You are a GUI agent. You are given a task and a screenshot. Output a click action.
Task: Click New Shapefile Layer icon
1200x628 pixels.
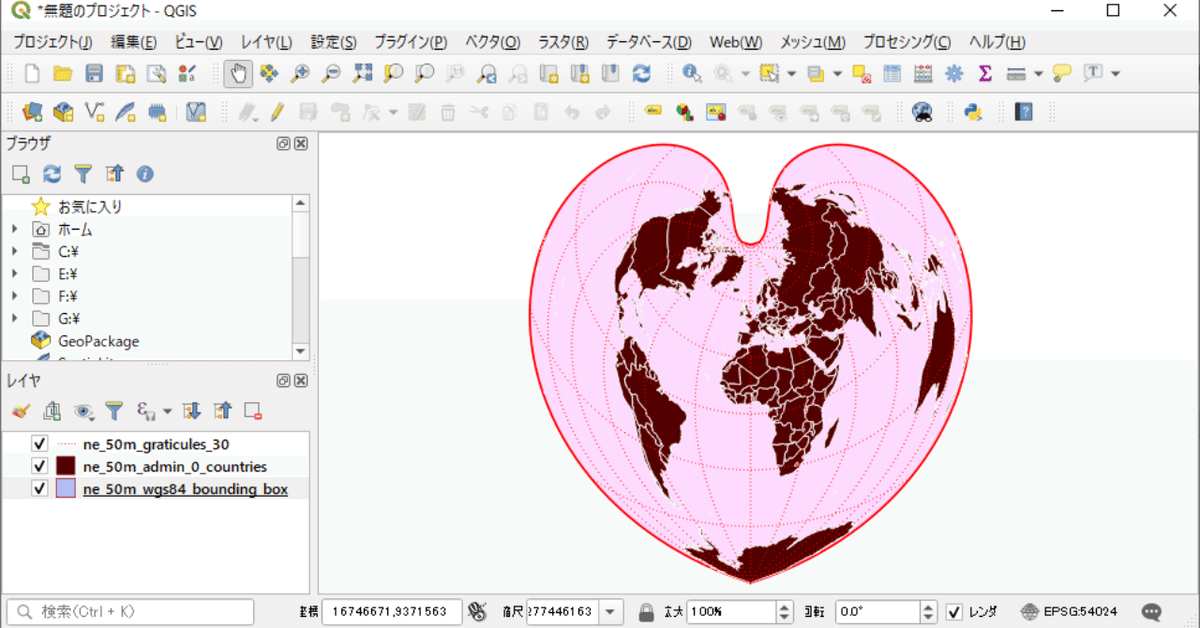(x=95, y=112)
